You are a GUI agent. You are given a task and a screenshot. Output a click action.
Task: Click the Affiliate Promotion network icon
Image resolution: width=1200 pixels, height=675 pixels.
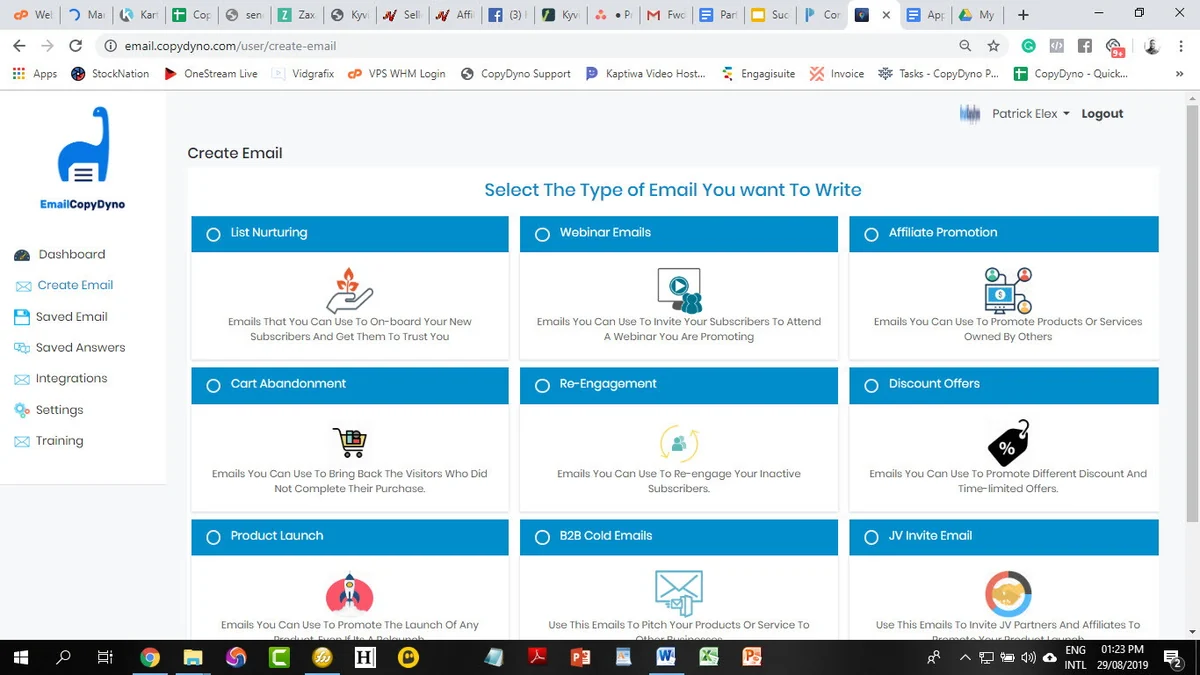1008,290
